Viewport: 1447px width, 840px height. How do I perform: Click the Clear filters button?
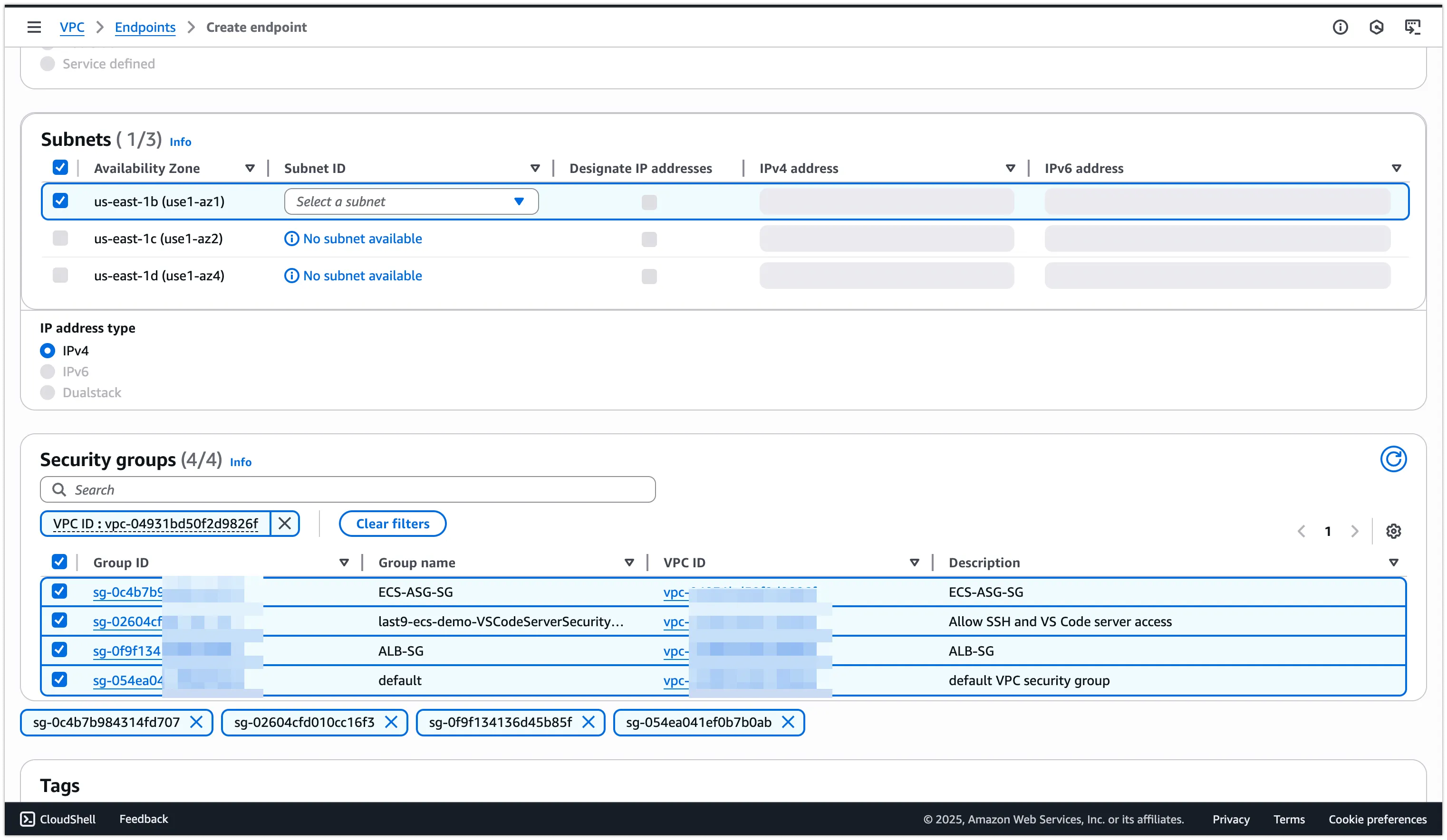(392, 523)
